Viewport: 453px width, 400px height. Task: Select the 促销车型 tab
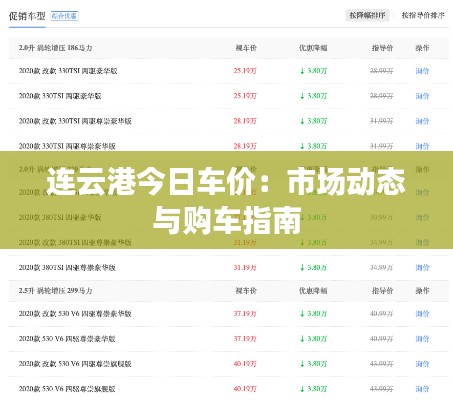[x=27, y=16]
